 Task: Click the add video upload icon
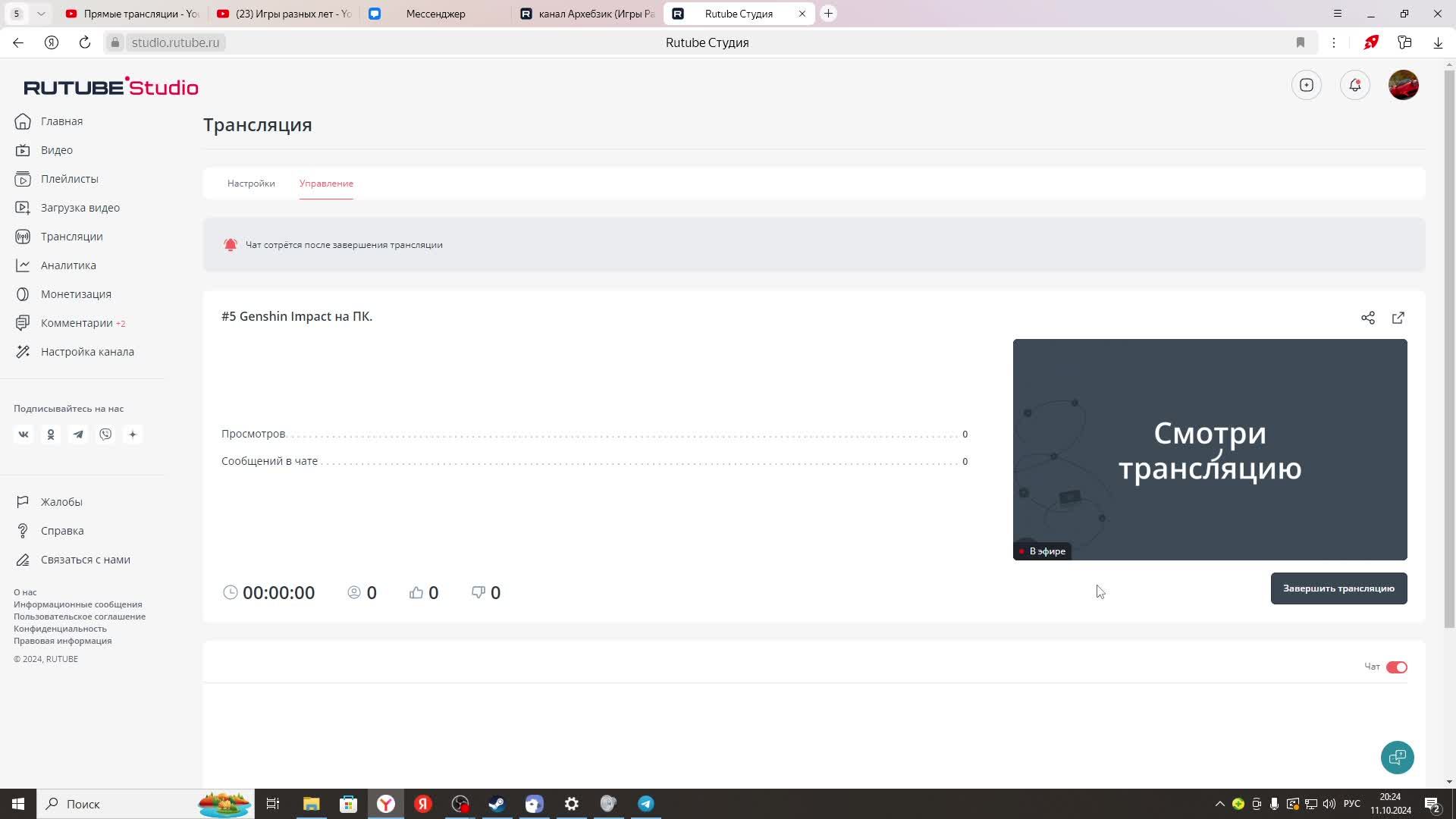pyautogui.click(x=1306, y=85)
